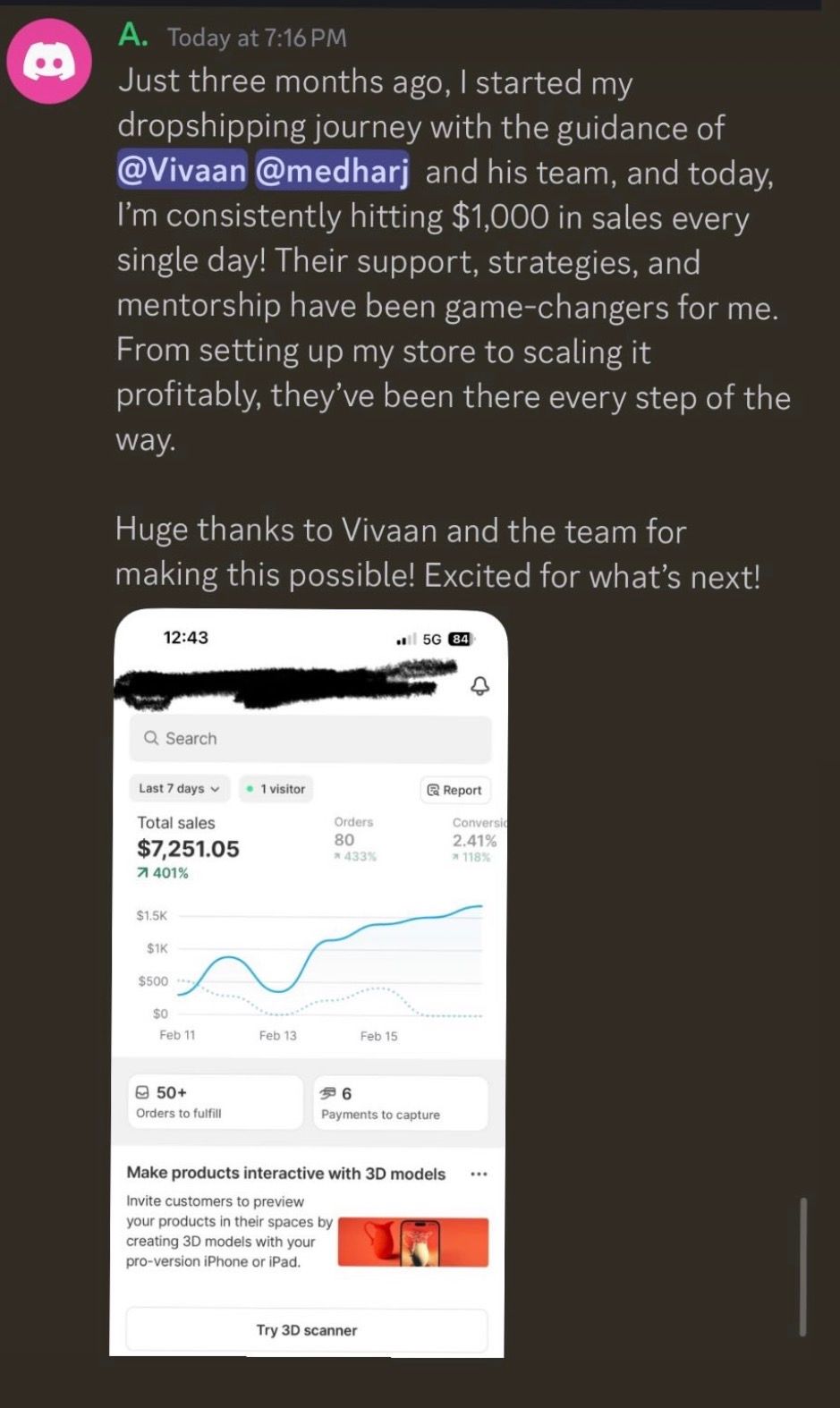
Task: Click the payments icon beside 6
Action: (x=328, y=1093)
